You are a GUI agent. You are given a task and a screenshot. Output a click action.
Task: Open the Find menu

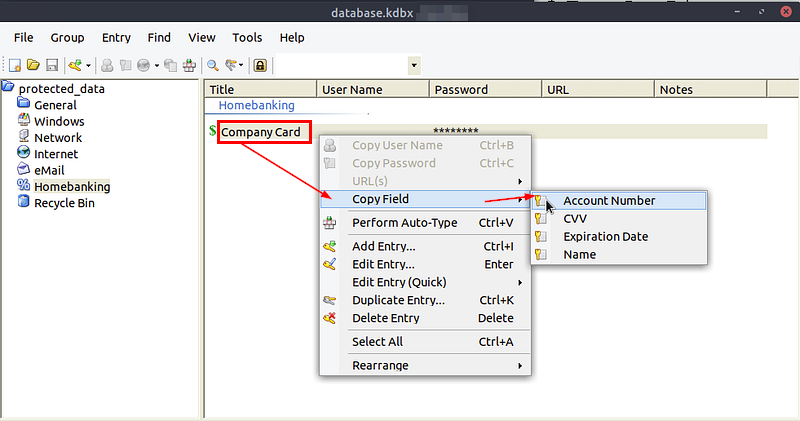coord(159,38)
